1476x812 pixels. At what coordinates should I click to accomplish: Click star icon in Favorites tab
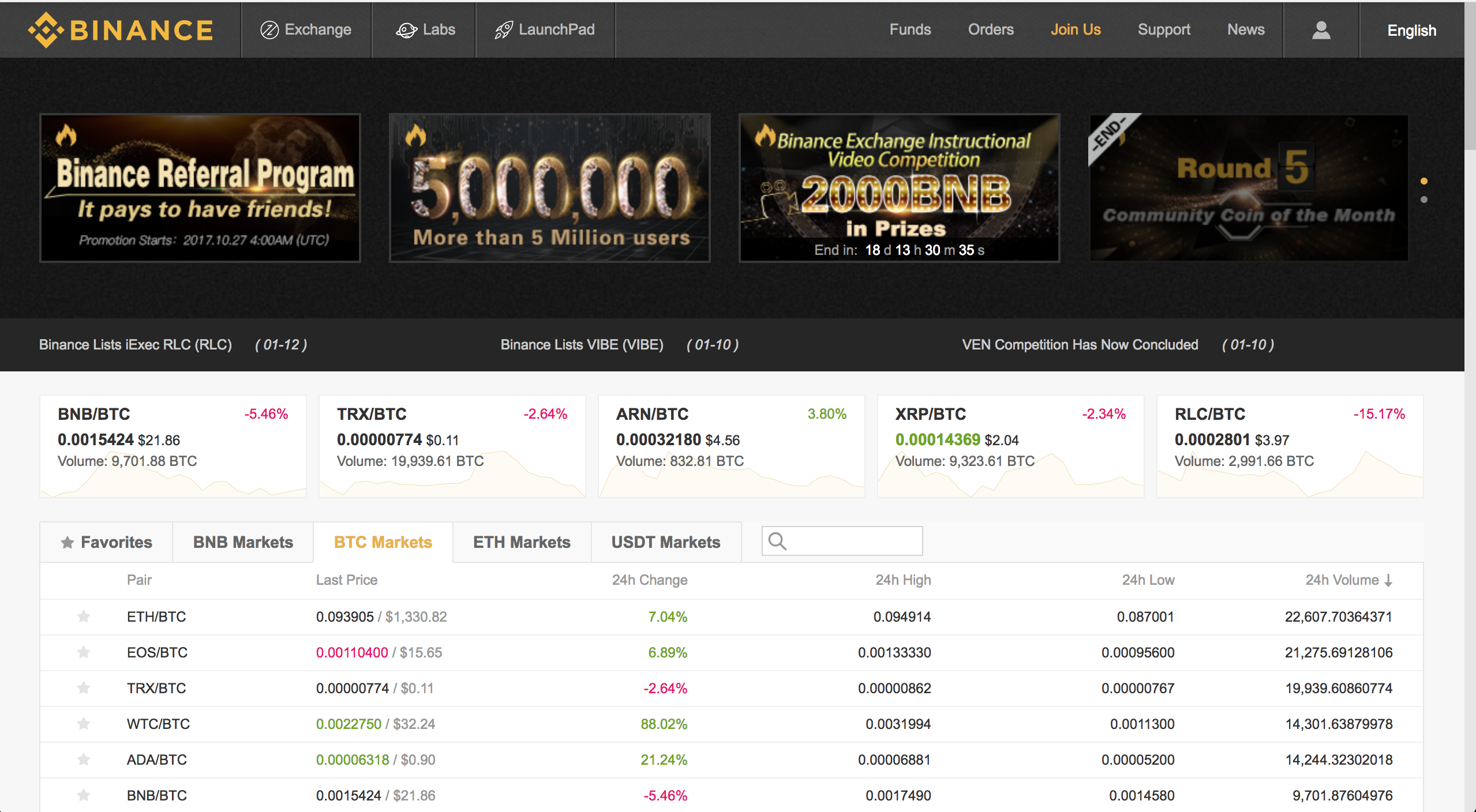click(68, 542)
